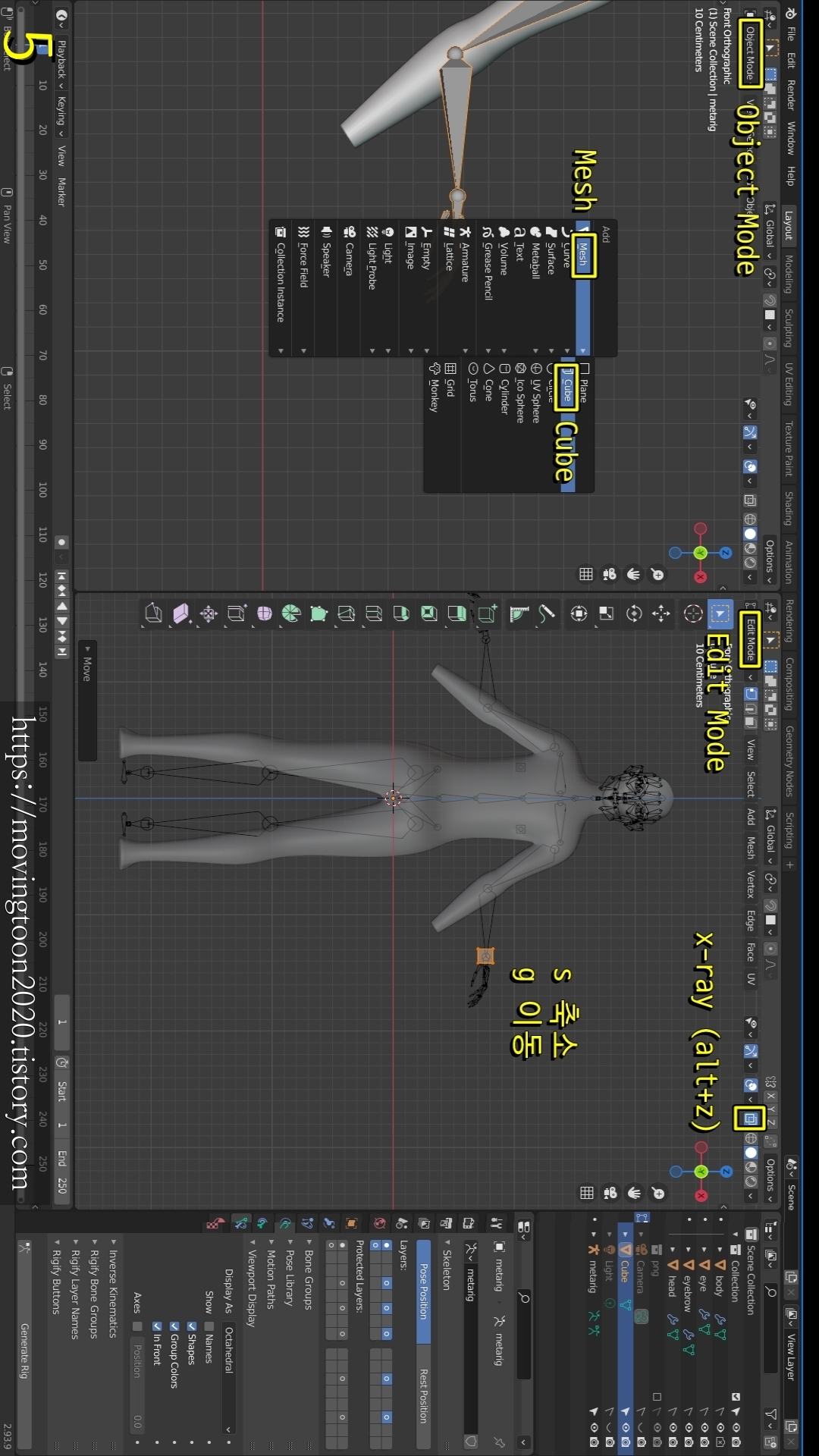The image size is (819, 1456).
Task: Click the Pose Position button
Action: [x=424, y=1291]
